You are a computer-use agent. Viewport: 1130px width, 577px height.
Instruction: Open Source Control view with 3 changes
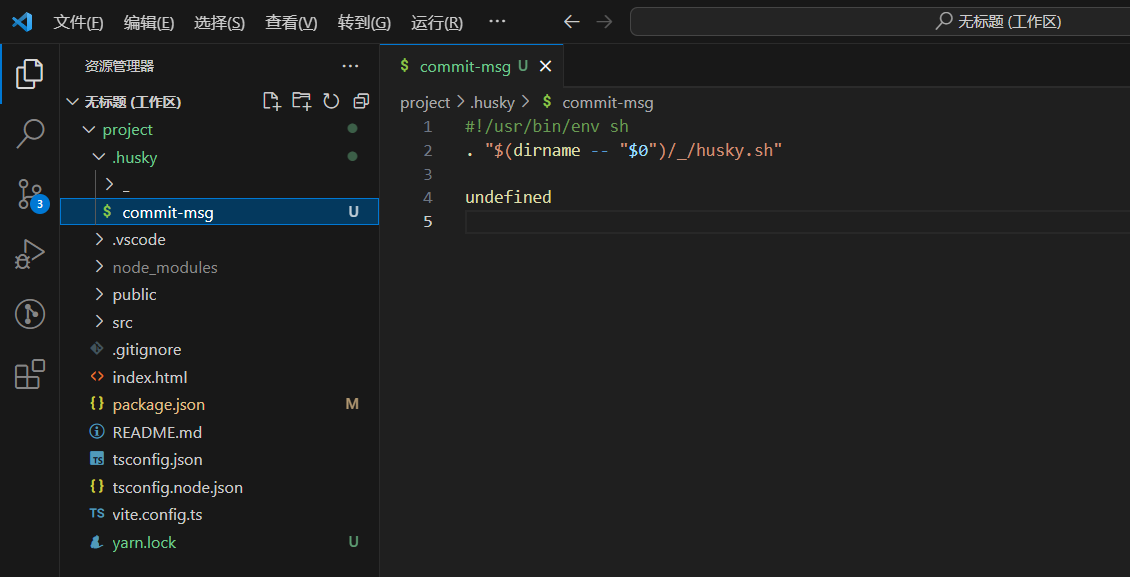pyautogui.click(x=30, y=194)
